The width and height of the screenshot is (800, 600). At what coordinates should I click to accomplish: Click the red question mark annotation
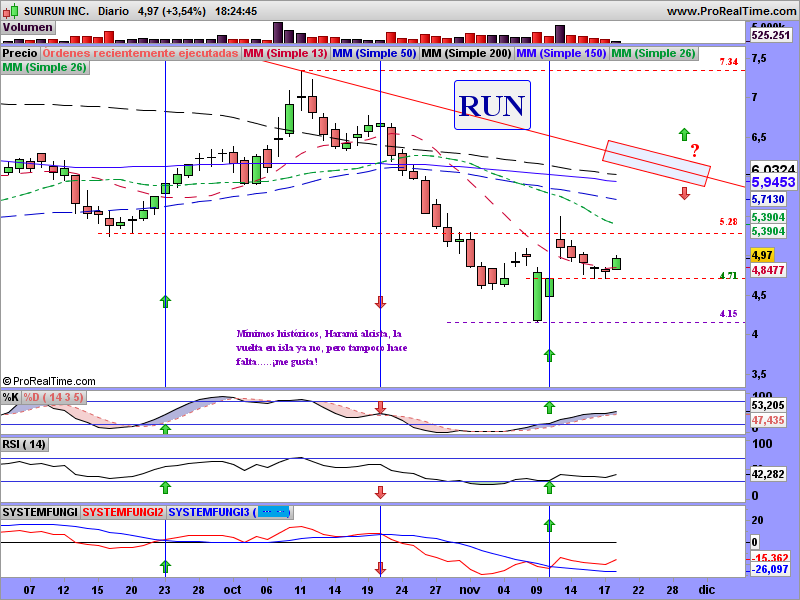coord(695,151)
